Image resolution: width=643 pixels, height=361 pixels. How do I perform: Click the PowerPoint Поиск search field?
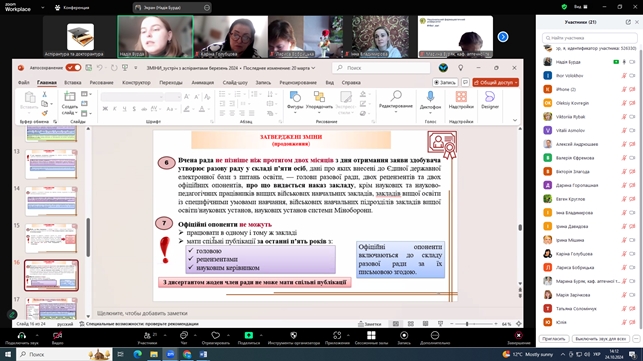381,68
